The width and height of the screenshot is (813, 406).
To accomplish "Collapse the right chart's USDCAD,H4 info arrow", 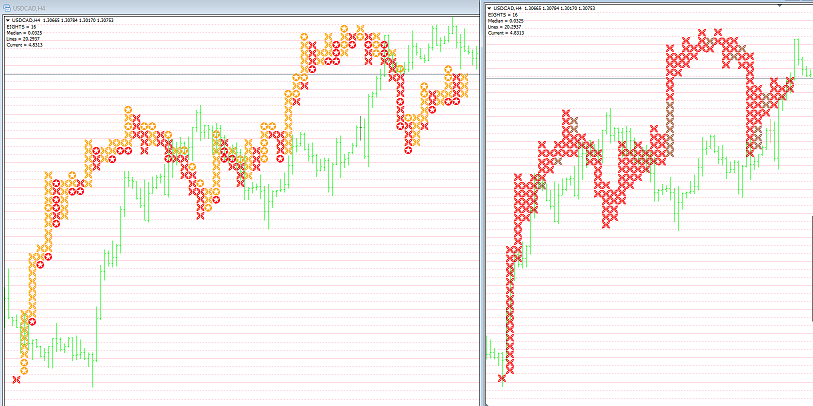I will click(489, 8).
